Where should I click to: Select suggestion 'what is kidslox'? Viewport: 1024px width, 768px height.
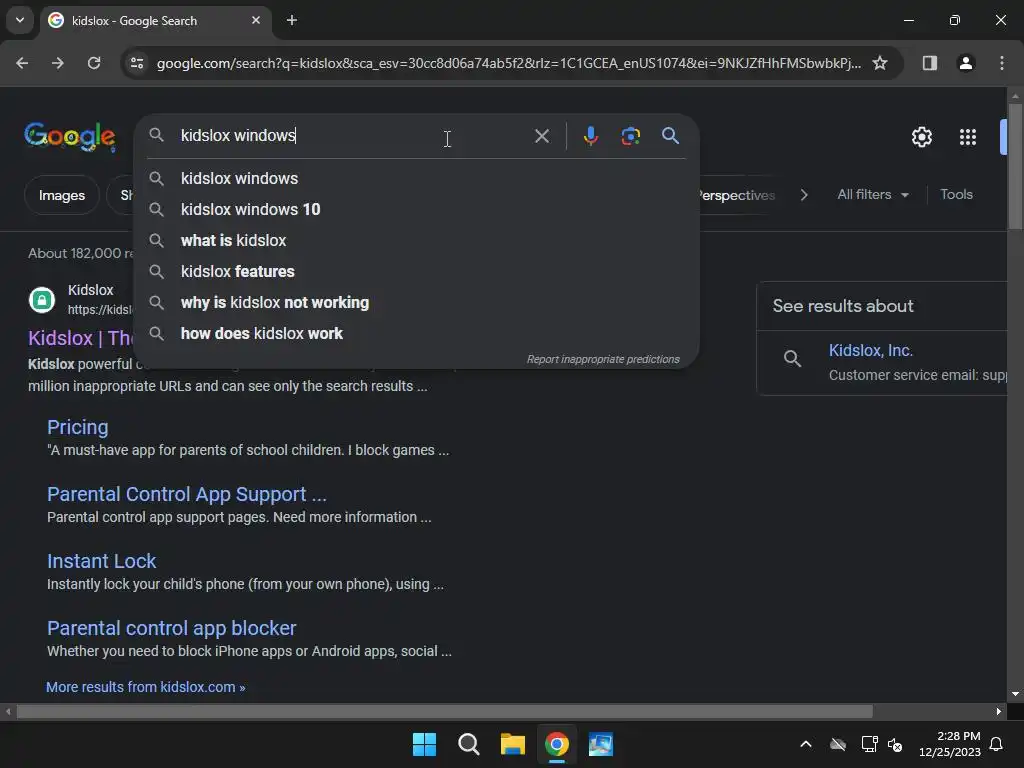(416, 240)
